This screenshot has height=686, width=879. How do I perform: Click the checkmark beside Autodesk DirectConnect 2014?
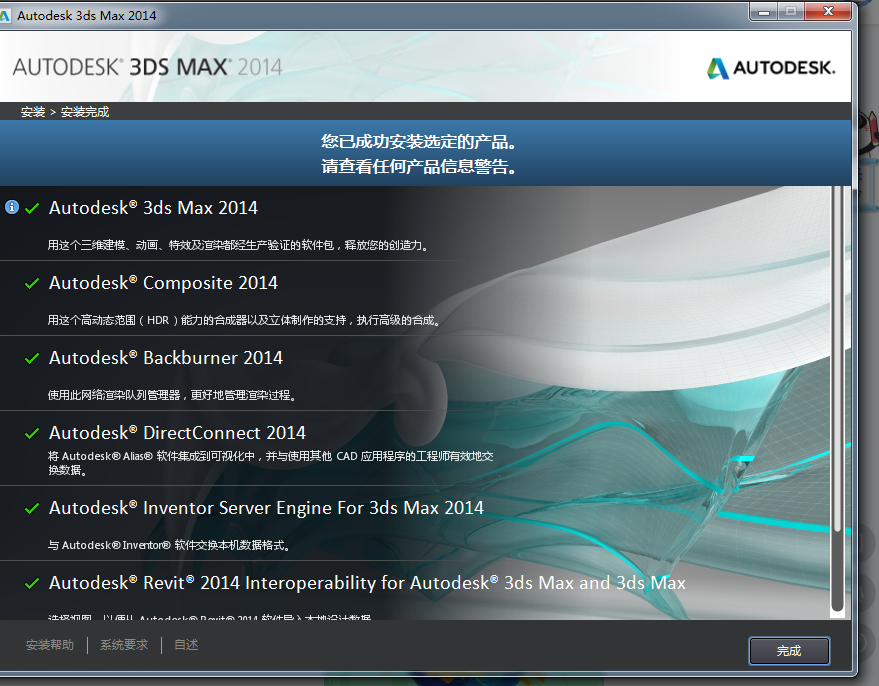[x=32, y=433]
